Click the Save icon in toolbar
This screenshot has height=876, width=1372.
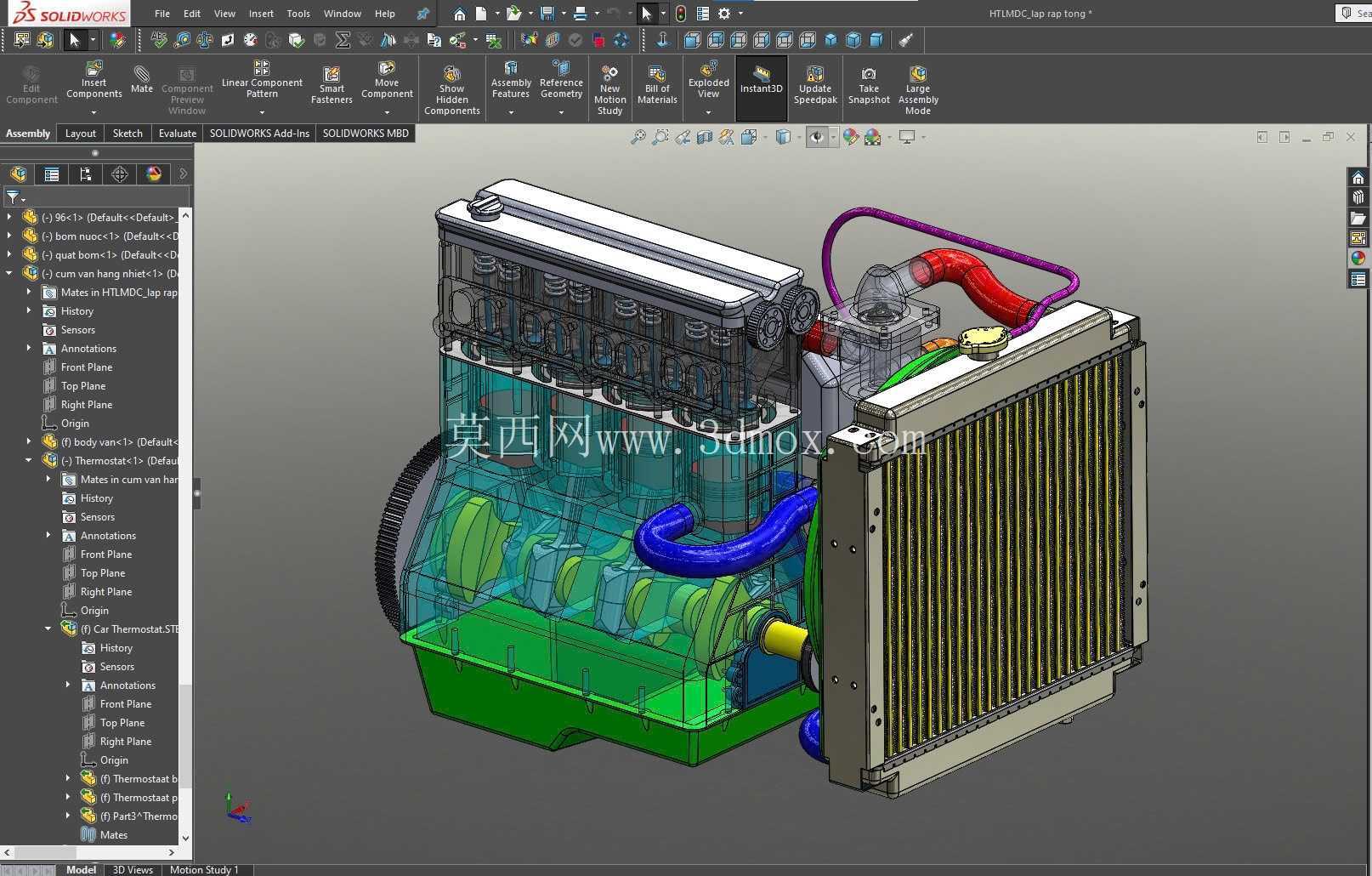(x=547, y=14)
